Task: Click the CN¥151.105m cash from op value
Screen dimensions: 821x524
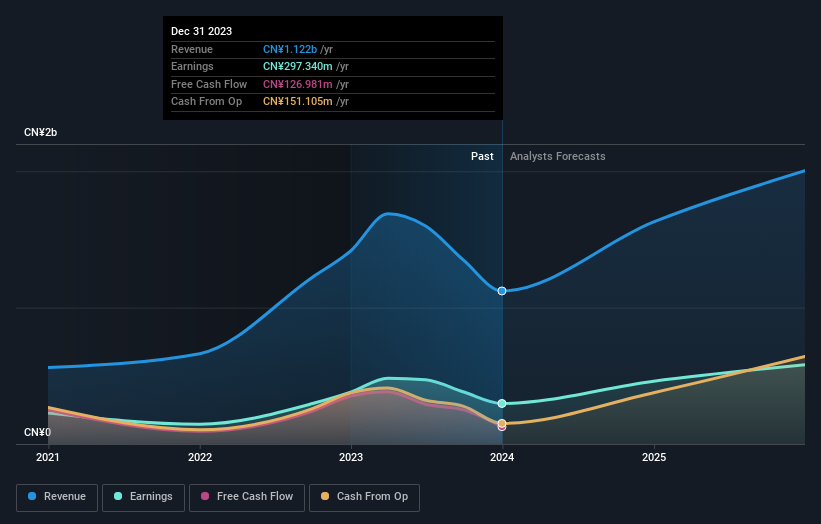Action: click(x=298, y=102)
